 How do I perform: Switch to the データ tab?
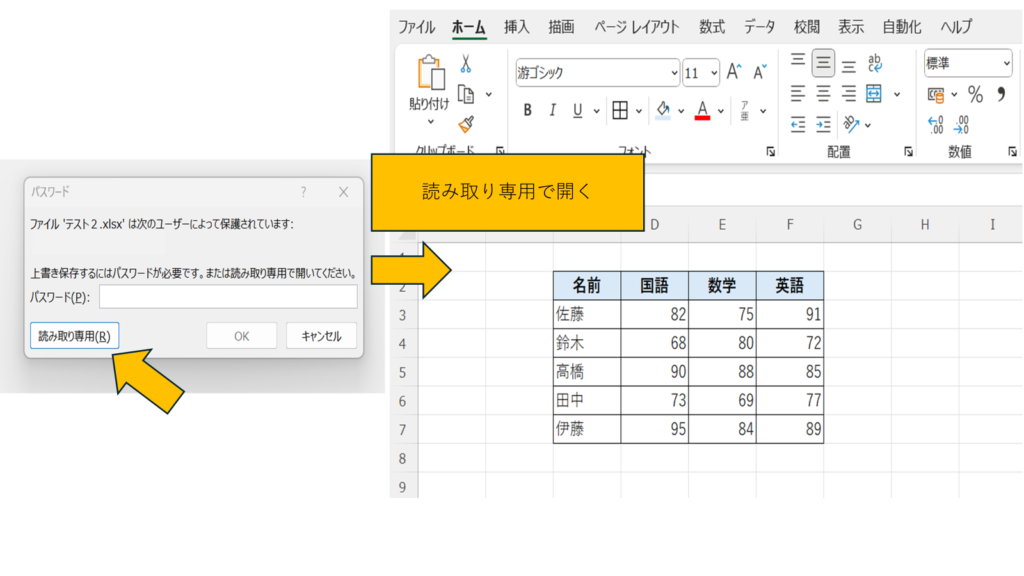coord(759,27)
